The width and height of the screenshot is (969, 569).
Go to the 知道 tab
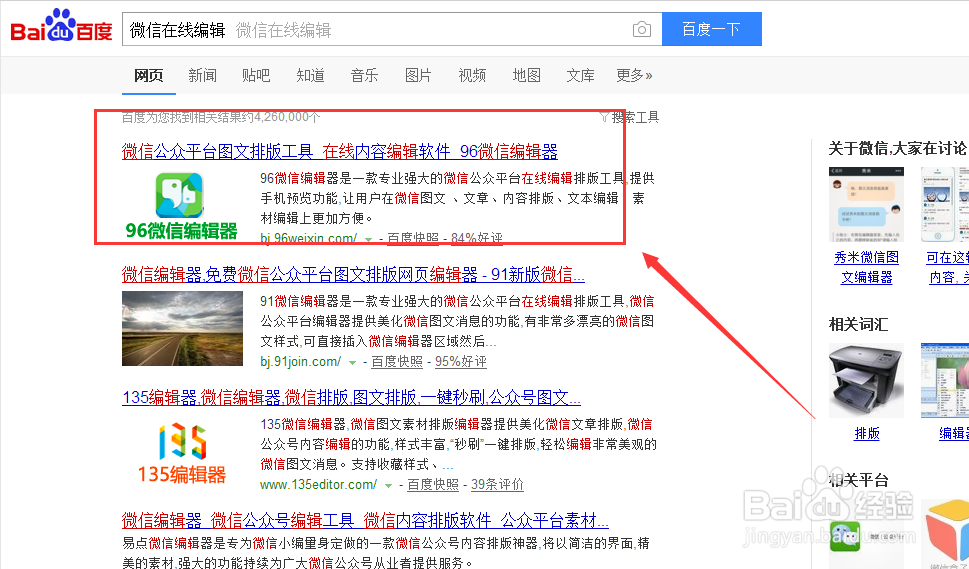coord(310,75)
